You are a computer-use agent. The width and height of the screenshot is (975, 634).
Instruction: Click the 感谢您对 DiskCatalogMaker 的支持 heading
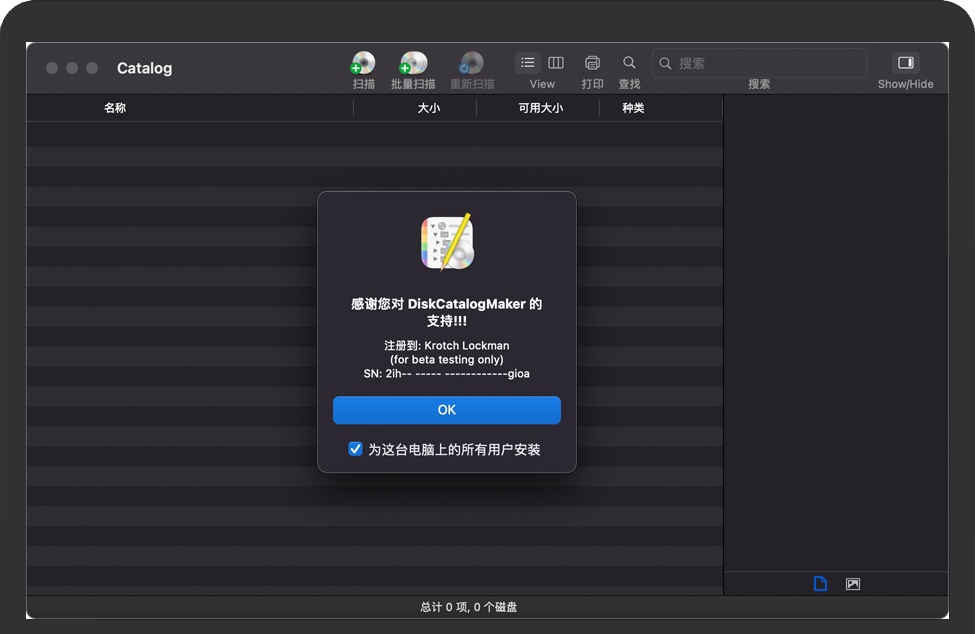coord(446,312)
